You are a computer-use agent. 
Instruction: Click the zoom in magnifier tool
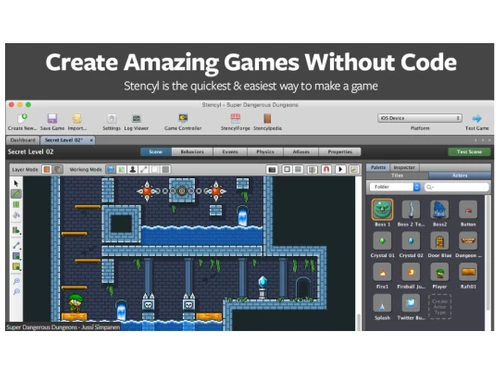point(16,281)
